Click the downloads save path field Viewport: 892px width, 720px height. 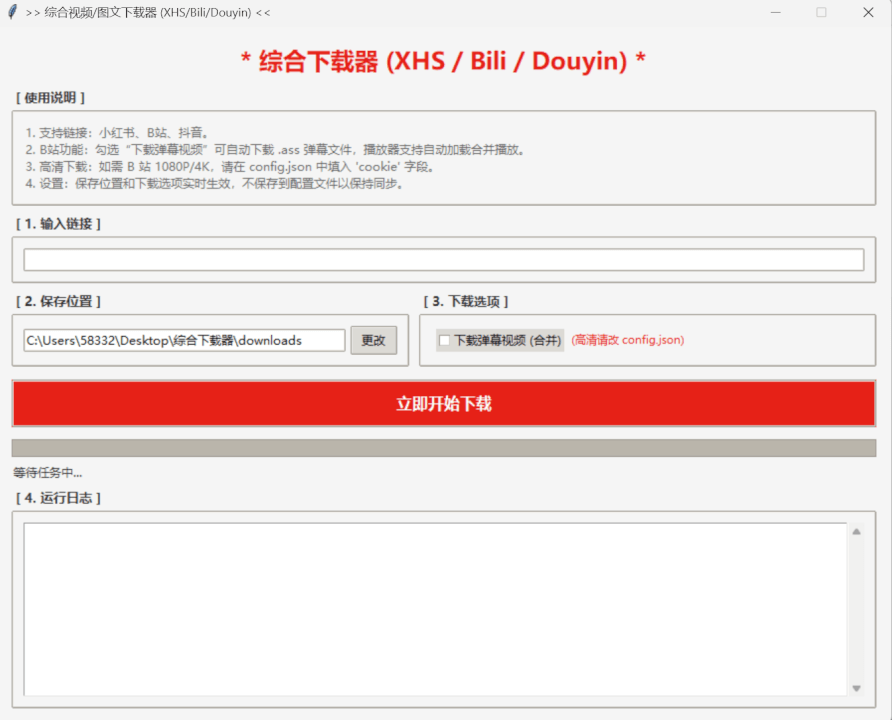183,340
